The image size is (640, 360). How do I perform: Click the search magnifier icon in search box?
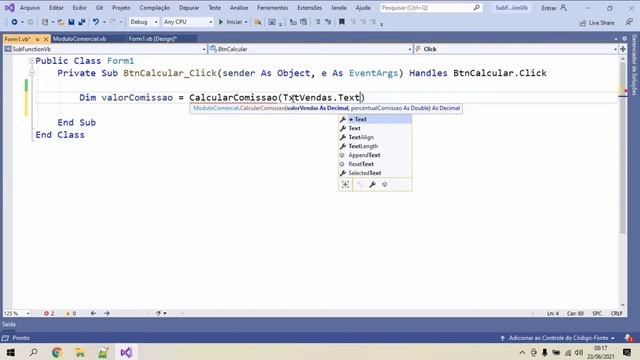[476, 8]
